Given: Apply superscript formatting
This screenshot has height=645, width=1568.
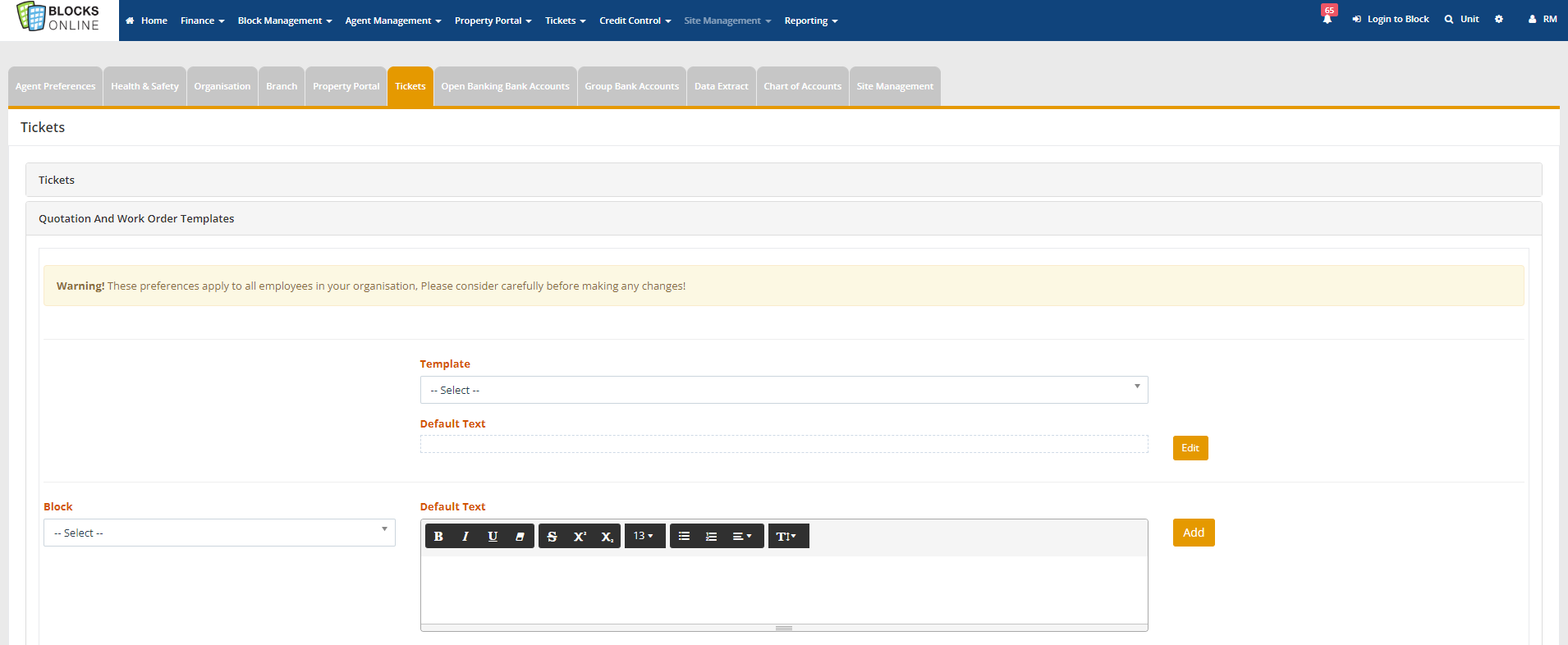Looking at the screenshot, I should 580,536.
